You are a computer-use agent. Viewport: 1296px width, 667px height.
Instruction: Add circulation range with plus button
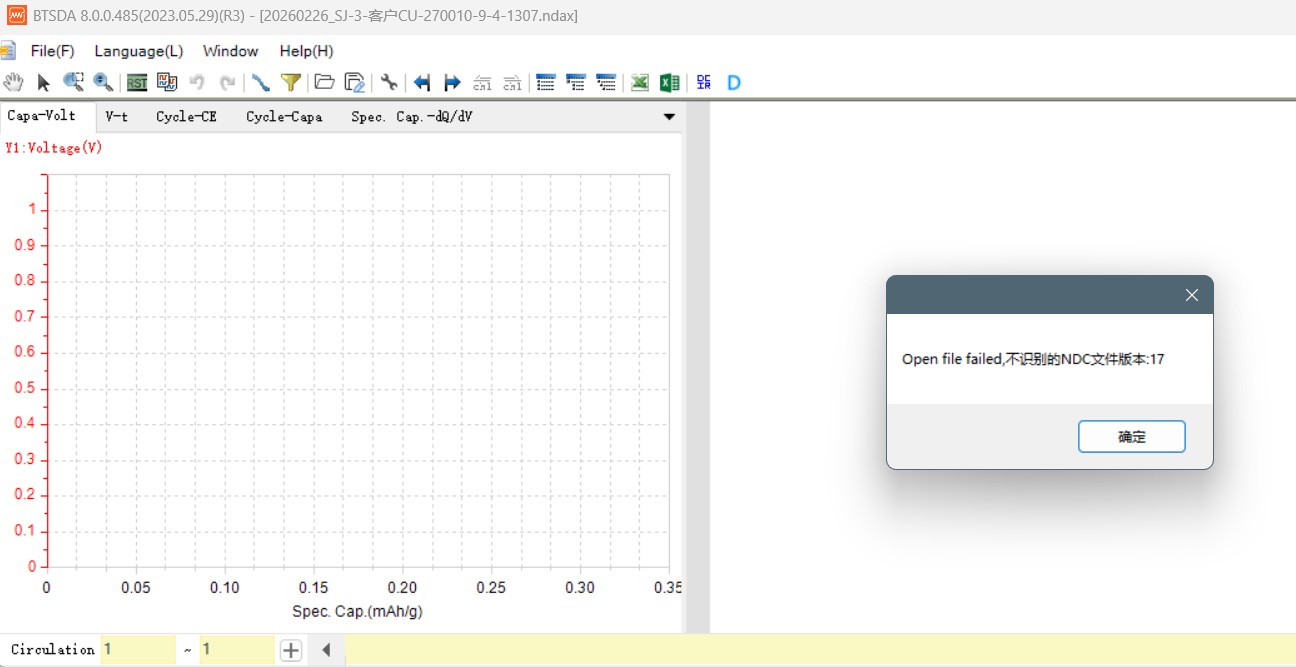290,650
